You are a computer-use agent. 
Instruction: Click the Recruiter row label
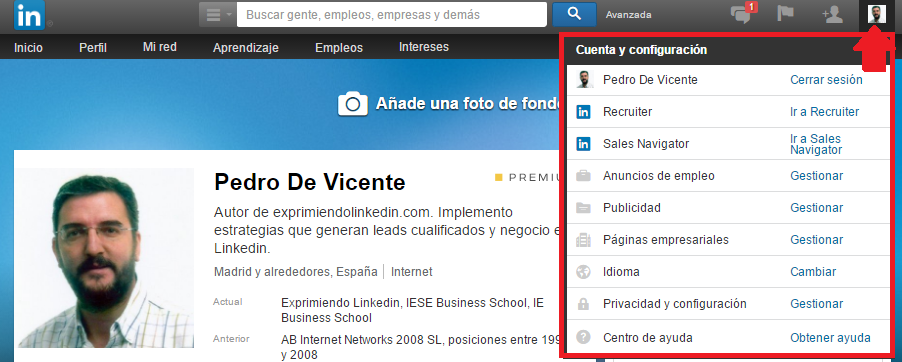pos(627,112)
